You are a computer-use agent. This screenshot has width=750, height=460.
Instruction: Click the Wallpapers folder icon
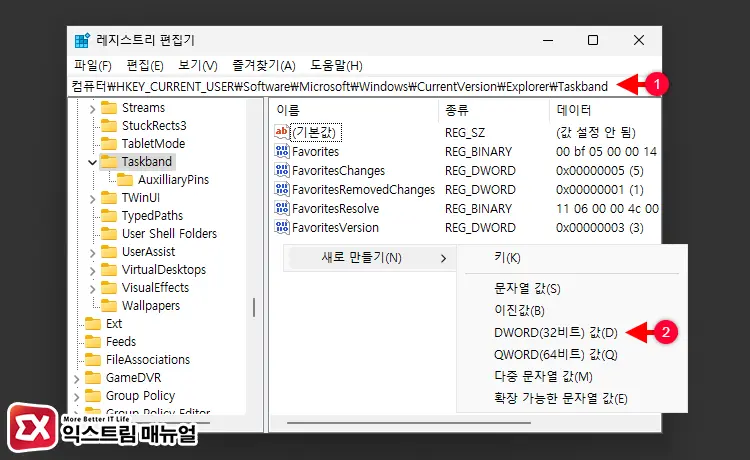click(x=109, y=306)
